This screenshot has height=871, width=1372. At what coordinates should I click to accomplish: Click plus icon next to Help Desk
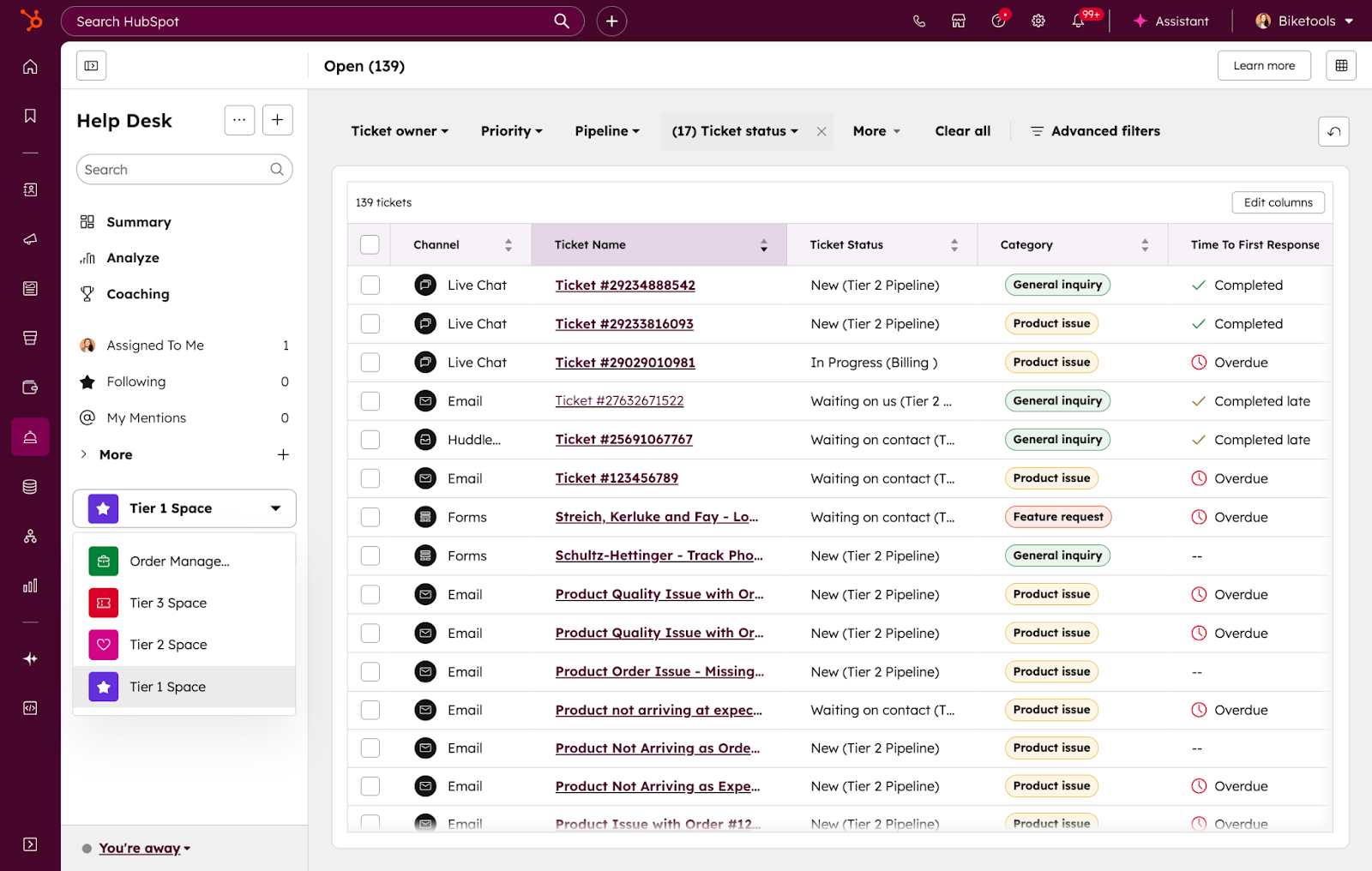click(x=277, y=120)
